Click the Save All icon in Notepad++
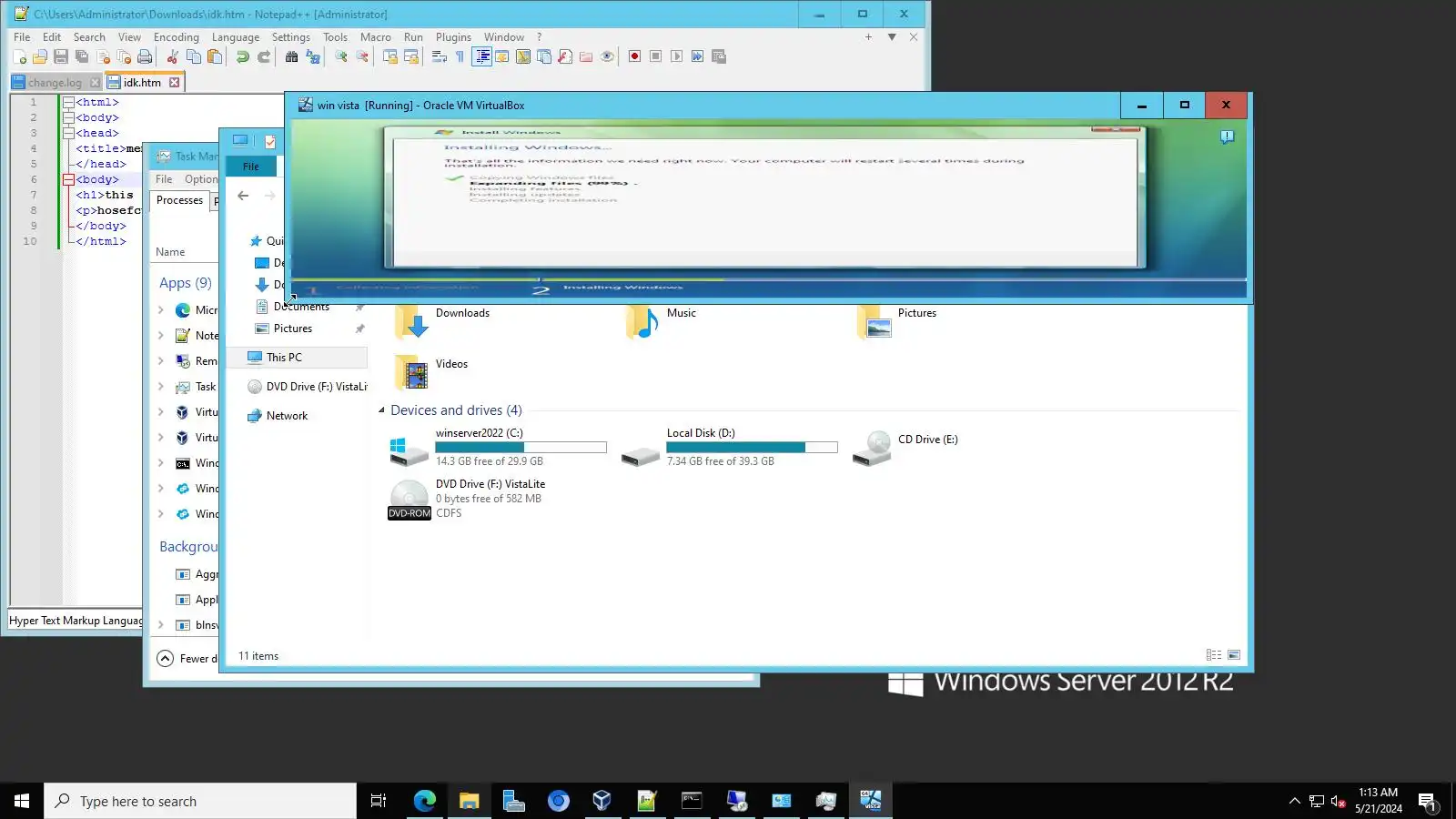This screenshot has width=1456, height=819. (x=82, y=56)
